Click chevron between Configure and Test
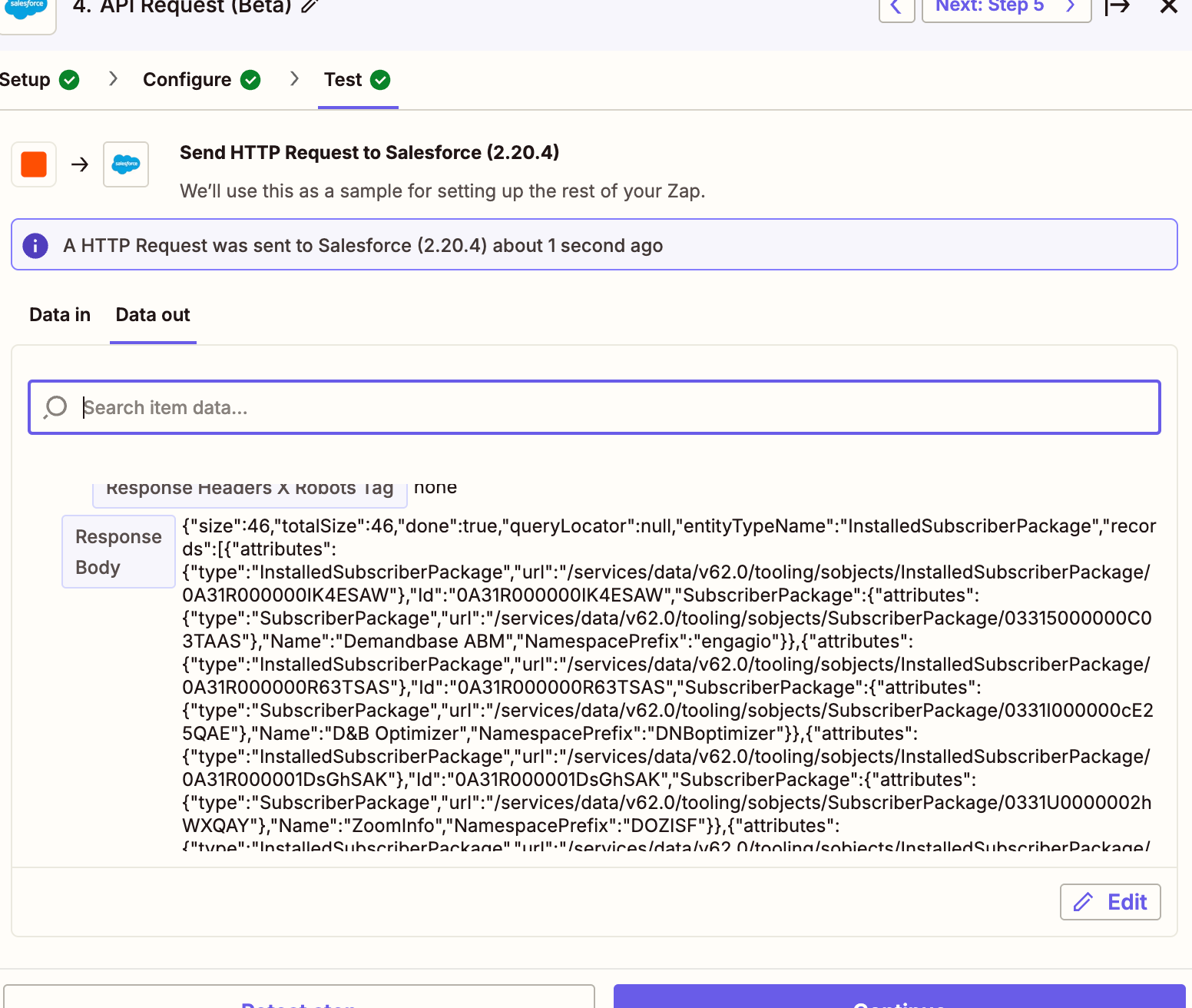The width and height of the screenshot is (1192, 1008). tap(294, 78)
